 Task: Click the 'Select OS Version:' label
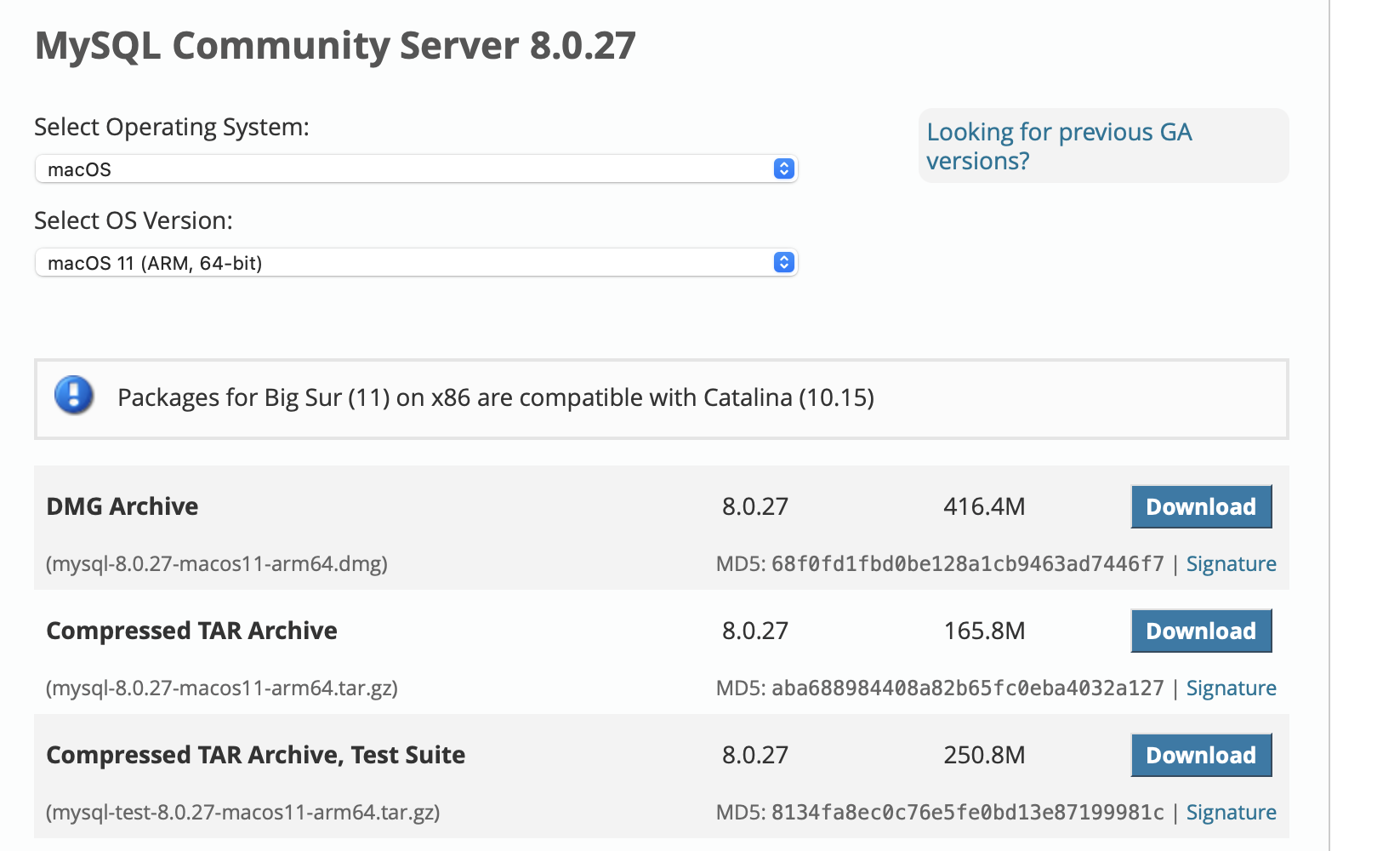tap(134, 220)
